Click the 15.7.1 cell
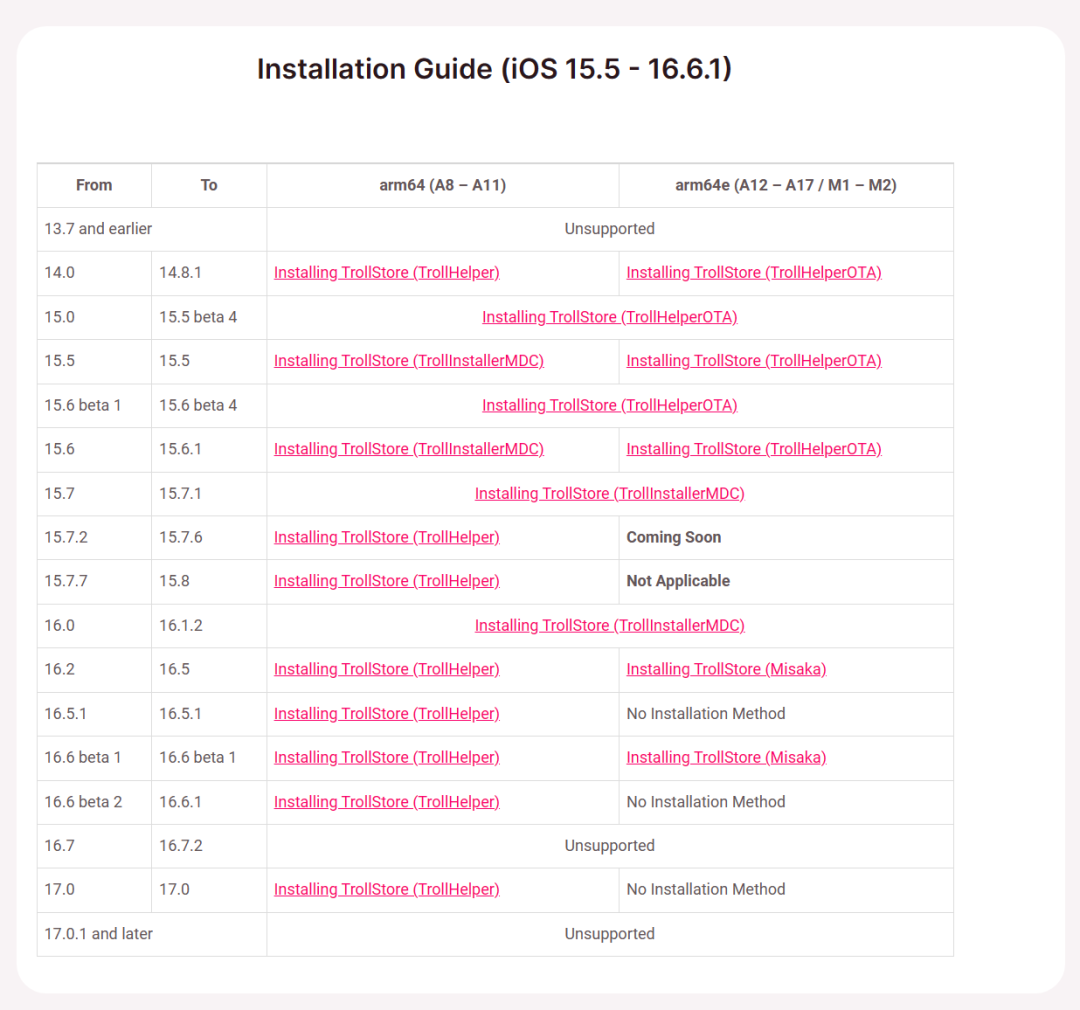 (209, 493)
